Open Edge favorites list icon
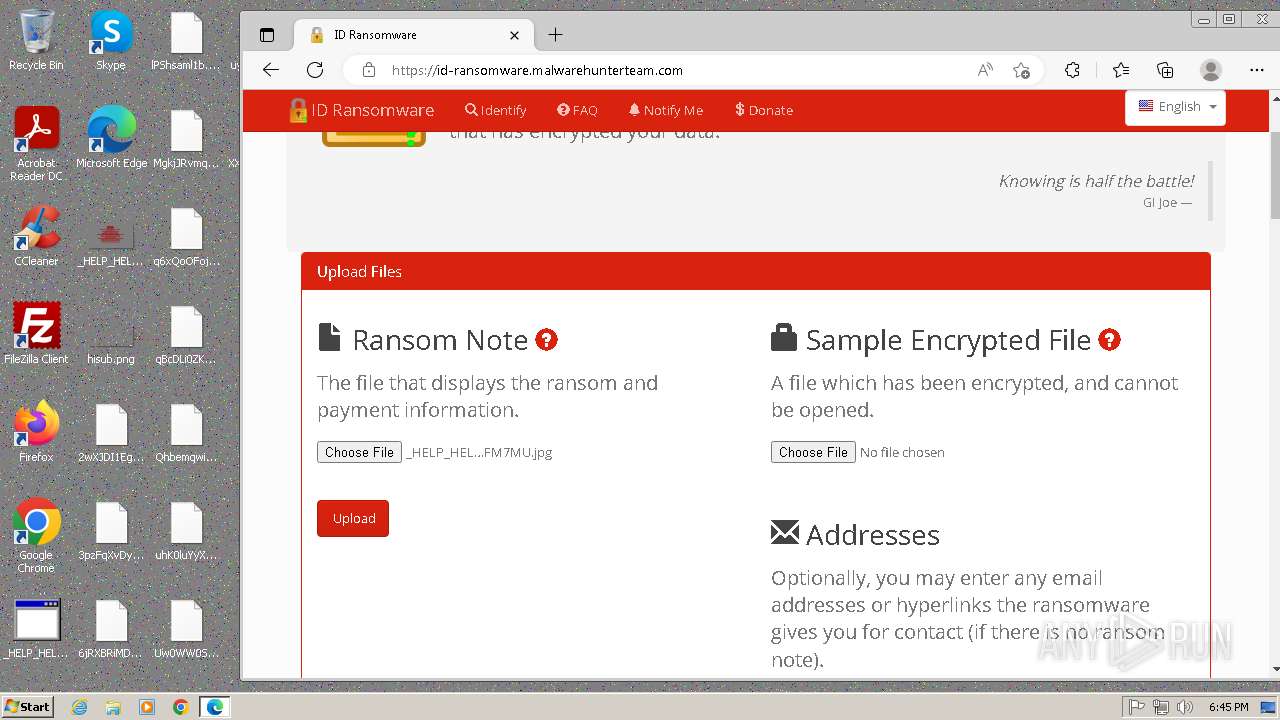Image resolution: width=1280 pixels, height=720 pixels. point(1121,70)
